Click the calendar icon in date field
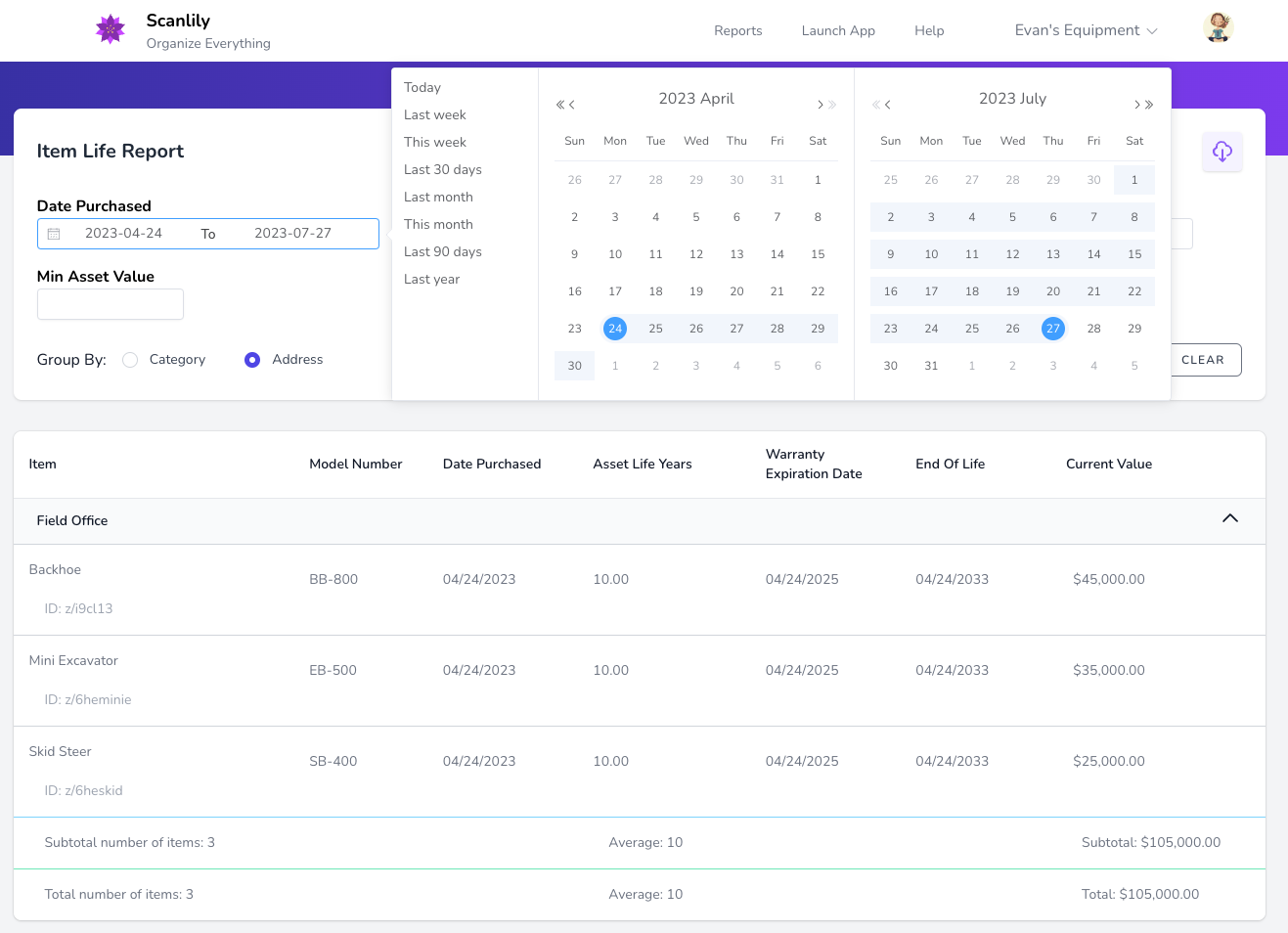 pyautogui.click(x=54, y=234)
